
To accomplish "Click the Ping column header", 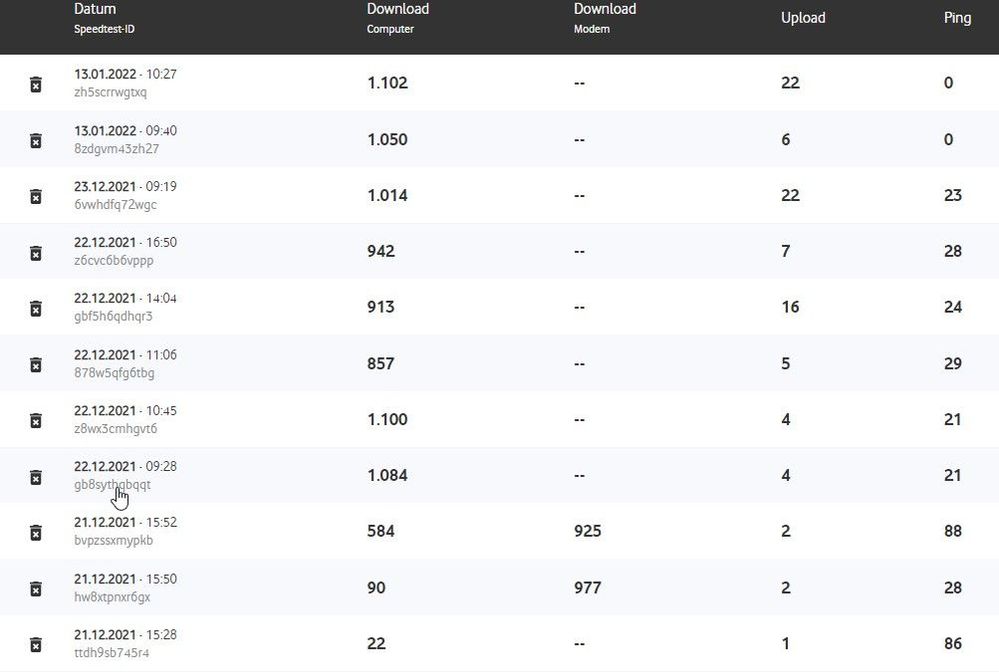I will tap(957, 18).
